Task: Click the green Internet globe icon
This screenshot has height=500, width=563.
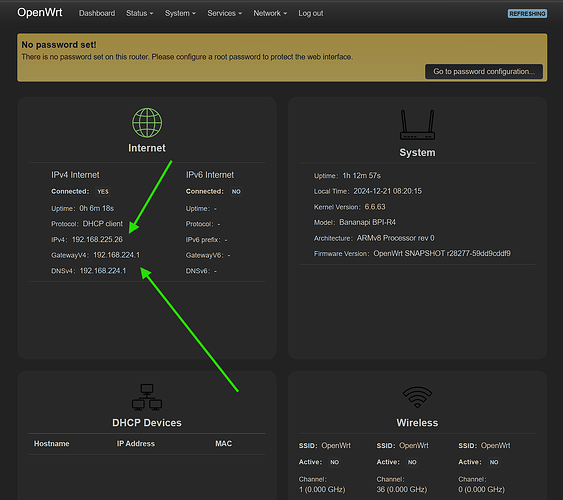Action: (x=147, y=123)
